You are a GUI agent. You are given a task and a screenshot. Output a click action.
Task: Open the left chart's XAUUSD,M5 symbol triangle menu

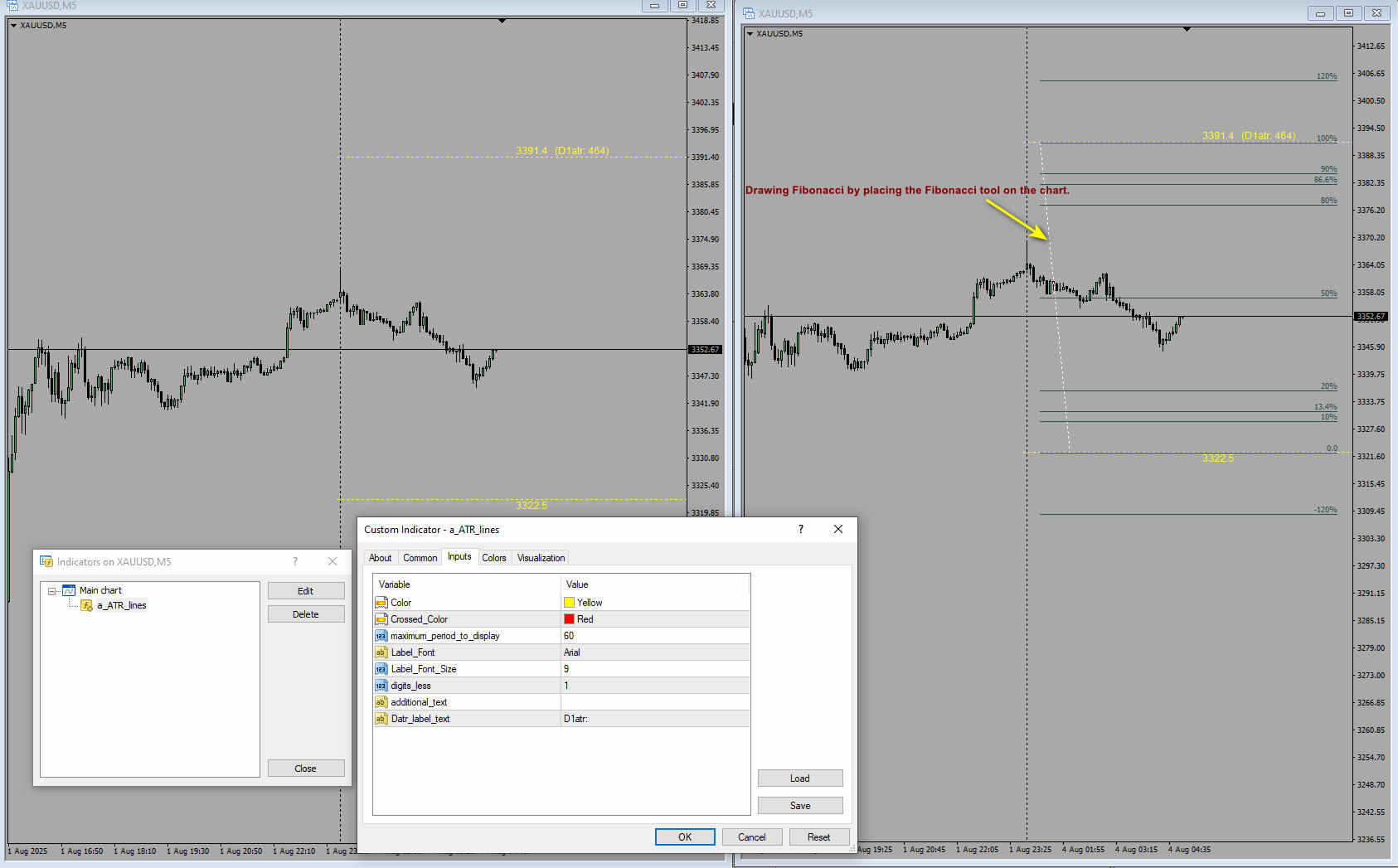[x=13, y=26]
